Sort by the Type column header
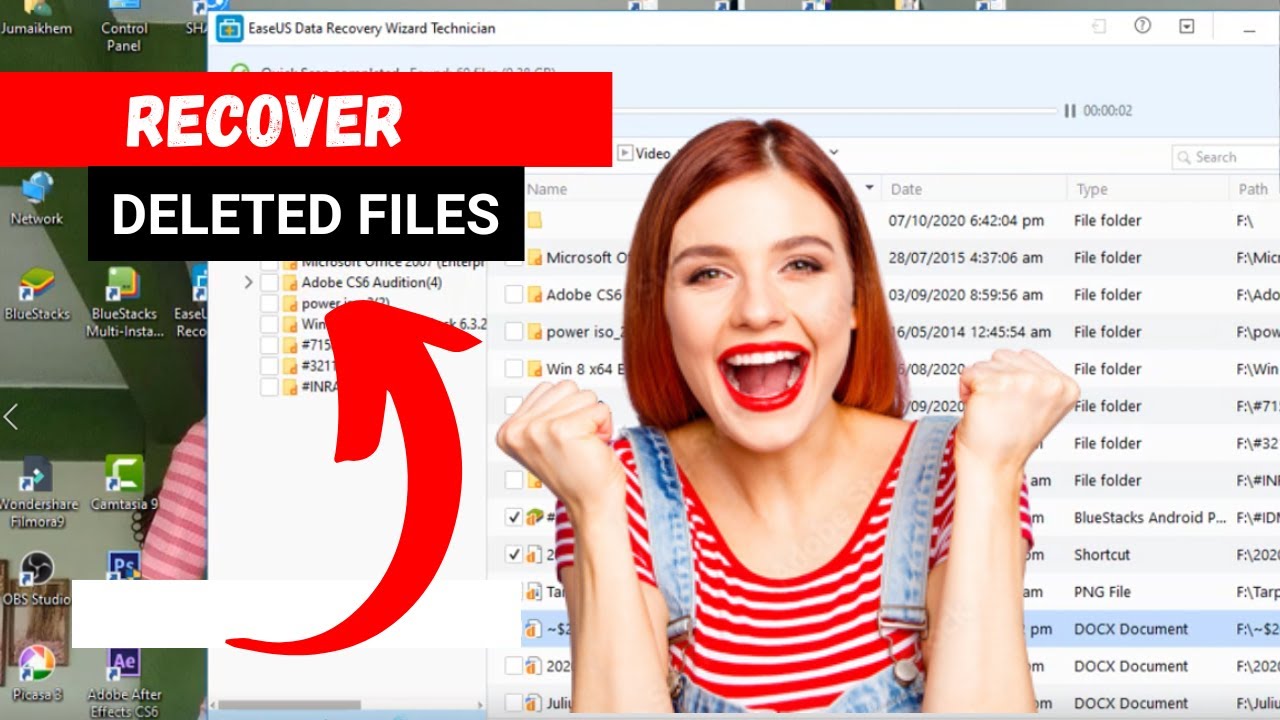Image resolution: width=1280 pixels, height=720 pixels. pos(1091,189)
